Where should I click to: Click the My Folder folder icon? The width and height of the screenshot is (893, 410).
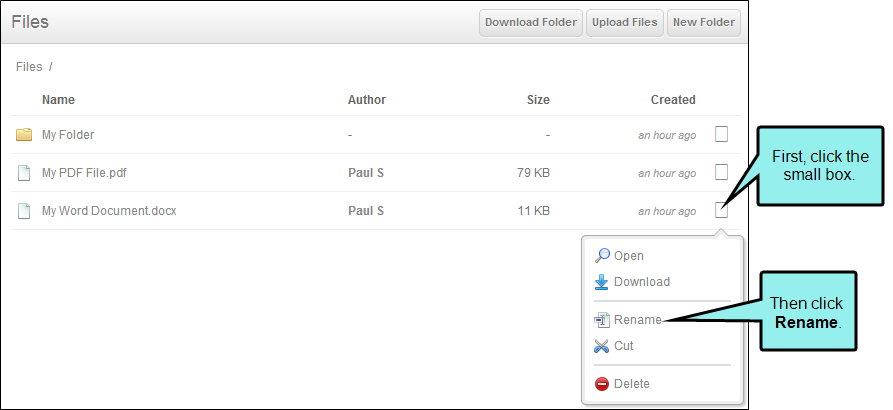24,135
